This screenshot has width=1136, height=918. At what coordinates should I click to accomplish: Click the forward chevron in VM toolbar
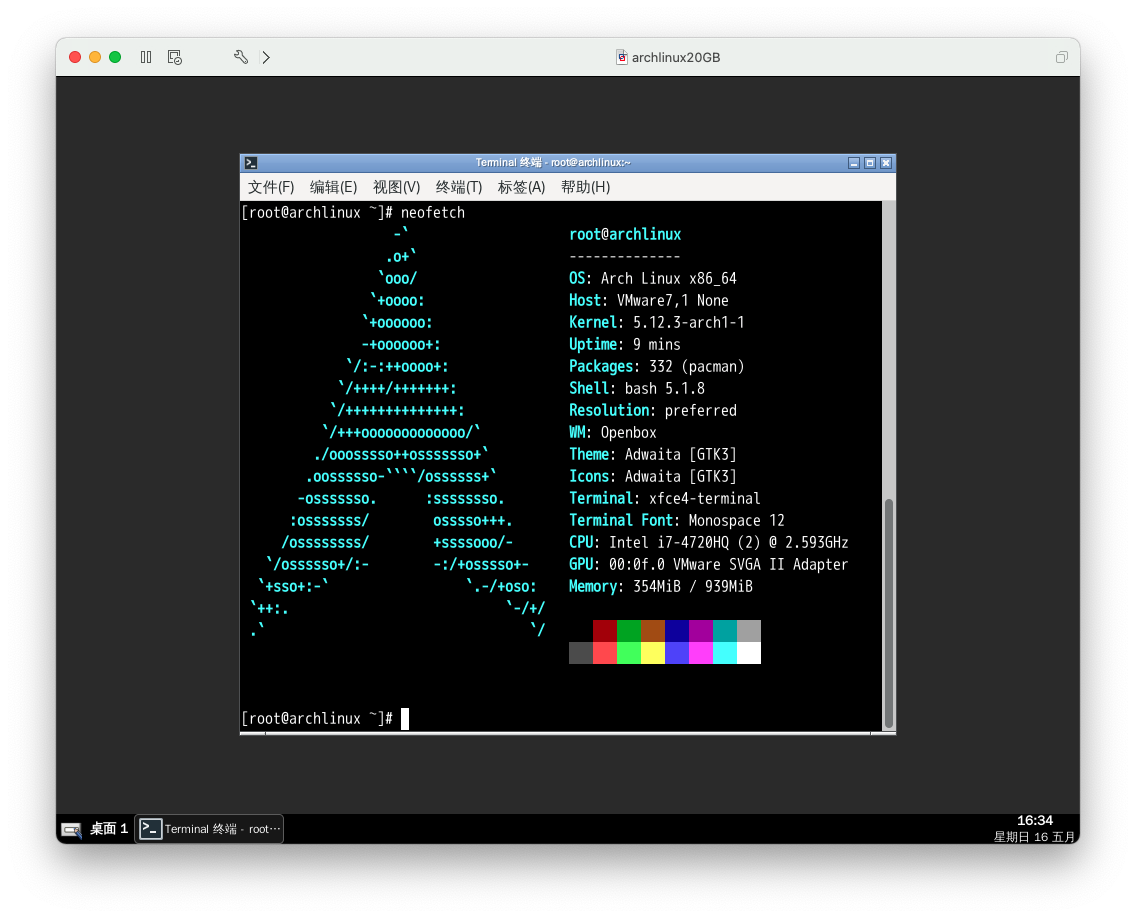pyautogui.click(x=267, y=57)
